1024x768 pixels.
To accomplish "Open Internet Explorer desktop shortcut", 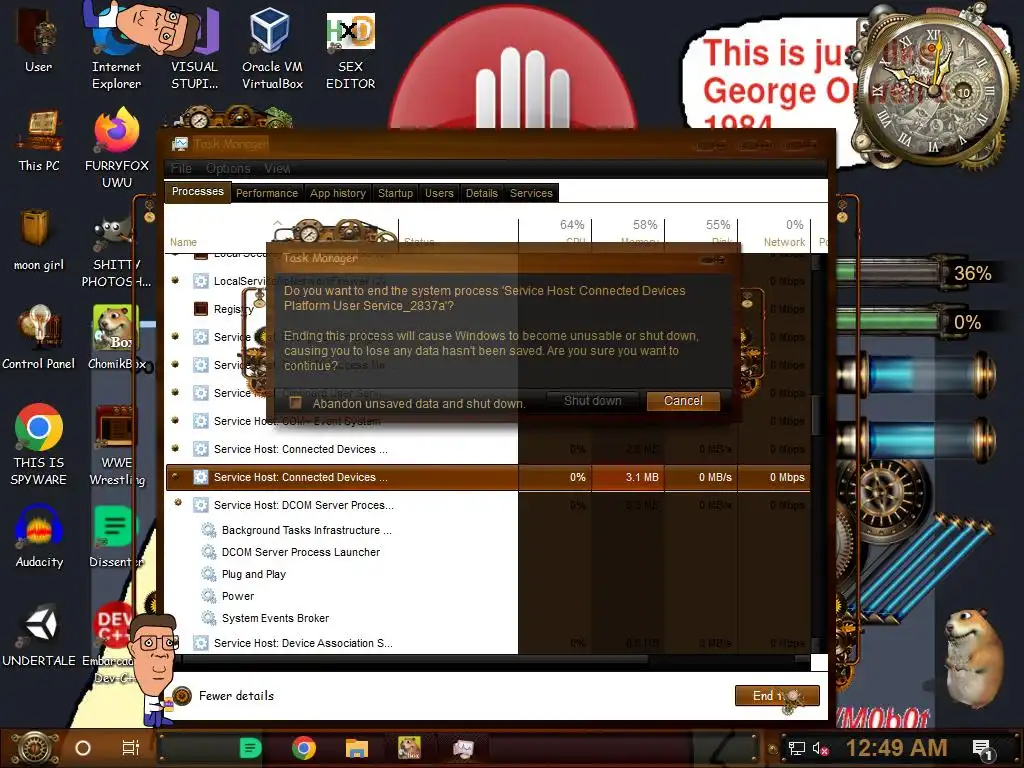I will point(116,49).
